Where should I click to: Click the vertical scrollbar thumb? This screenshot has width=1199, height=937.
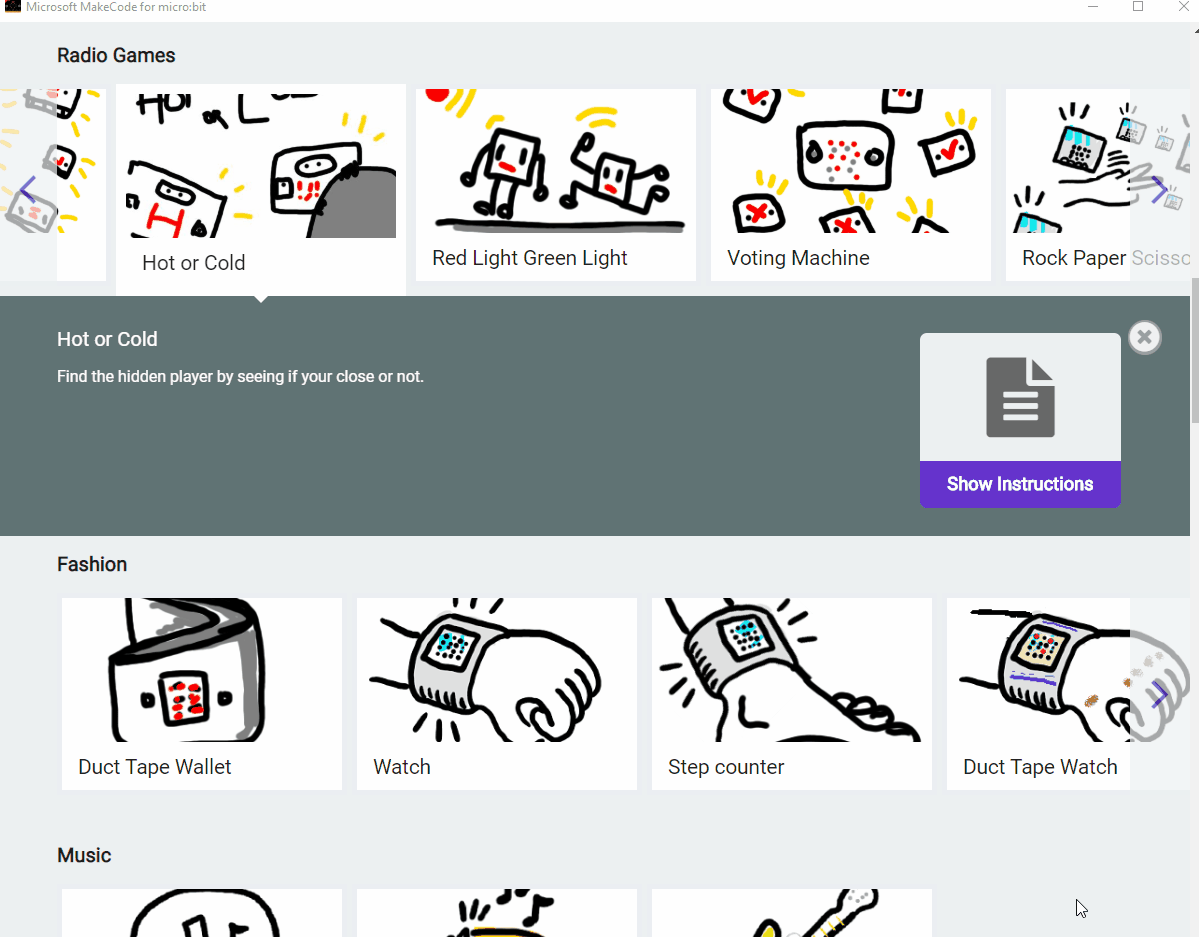pos(1194,350)
